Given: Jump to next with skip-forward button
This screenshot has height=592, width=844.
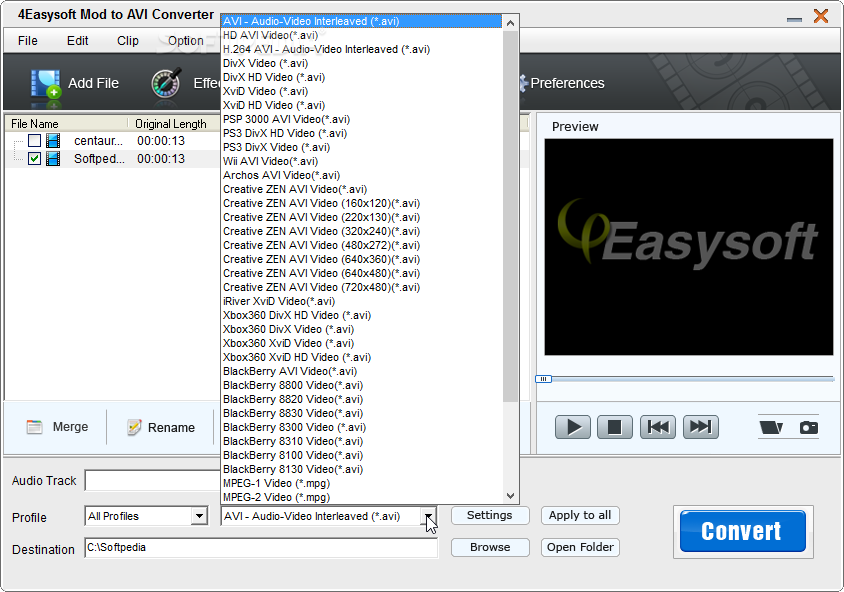Looking at the screenshot, I should pyautogui.click(x=700, y=427).
